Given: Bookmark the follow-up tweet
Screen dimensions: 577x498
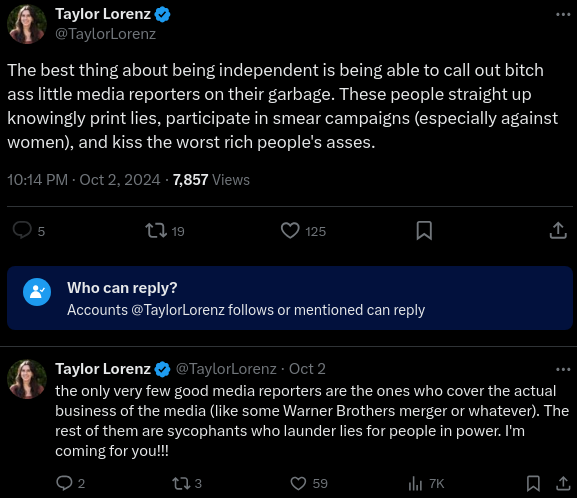Looking at the screenshot, I should (x=533, y=483).
